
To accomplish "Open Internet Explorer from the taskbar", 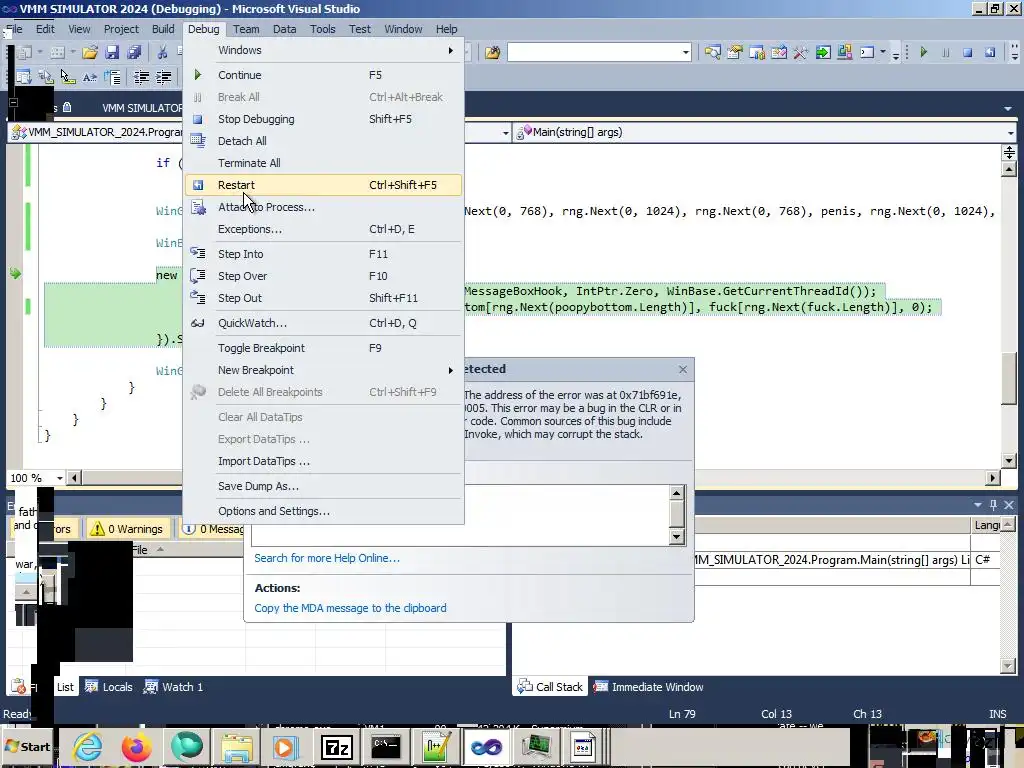I will tap(87, 747).
